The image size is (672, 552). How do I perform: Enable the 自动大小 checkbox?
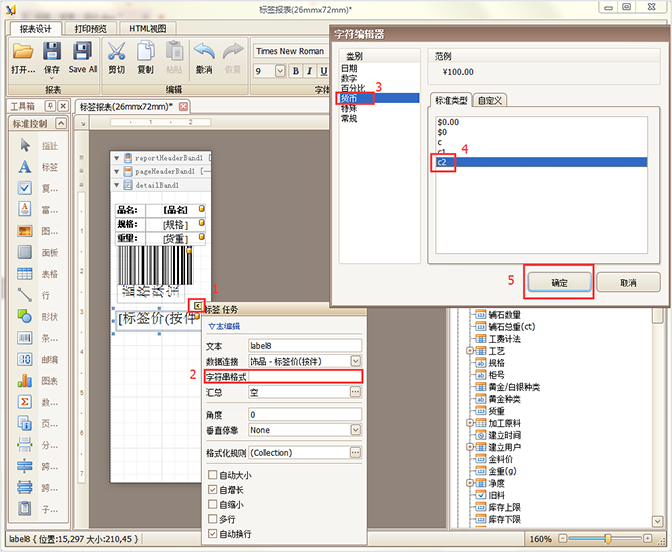click(x=212, y=476)
